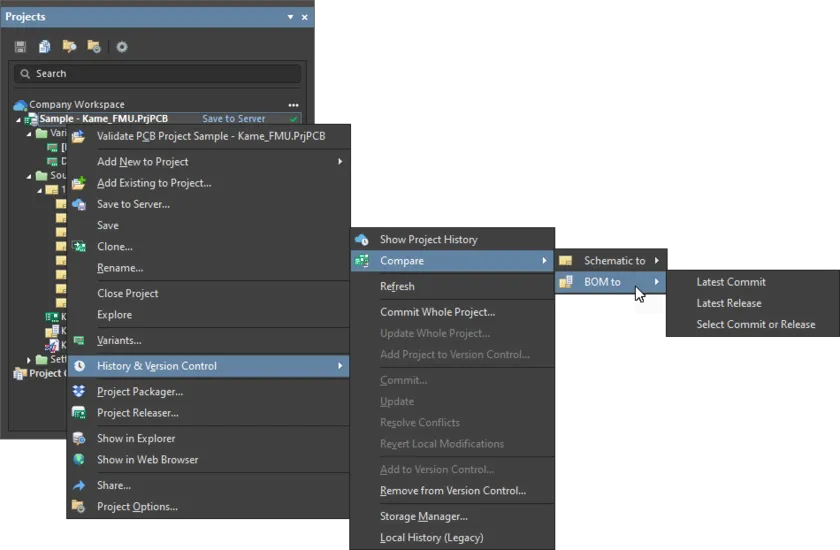Click the Show in Web Browser globe icon
The width and height of the screenshot is (840, 550).
[79, 459]
